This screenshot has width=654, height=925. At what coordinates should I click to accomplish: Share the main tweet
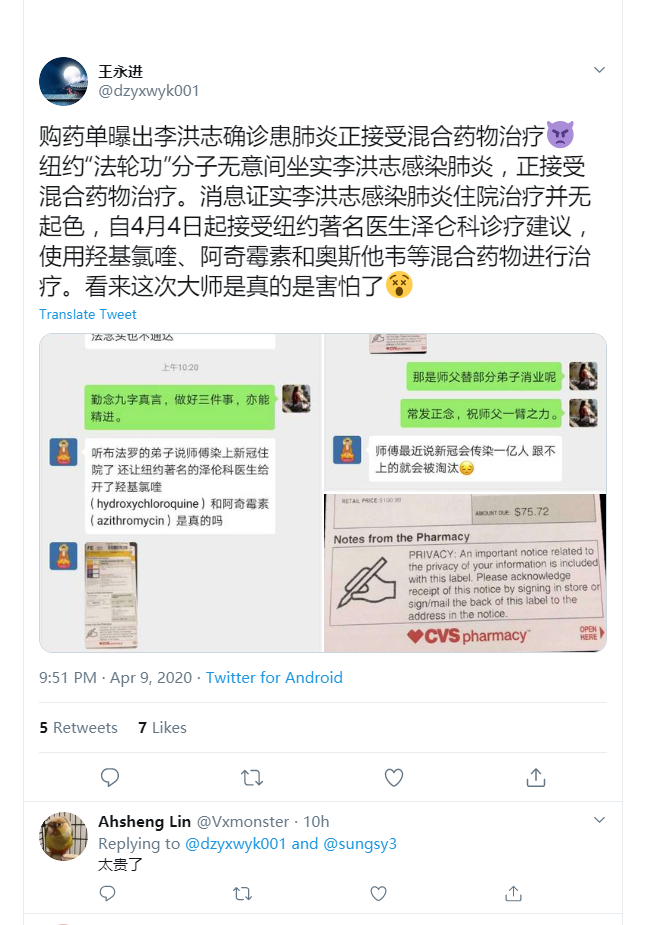click(535, 778)
